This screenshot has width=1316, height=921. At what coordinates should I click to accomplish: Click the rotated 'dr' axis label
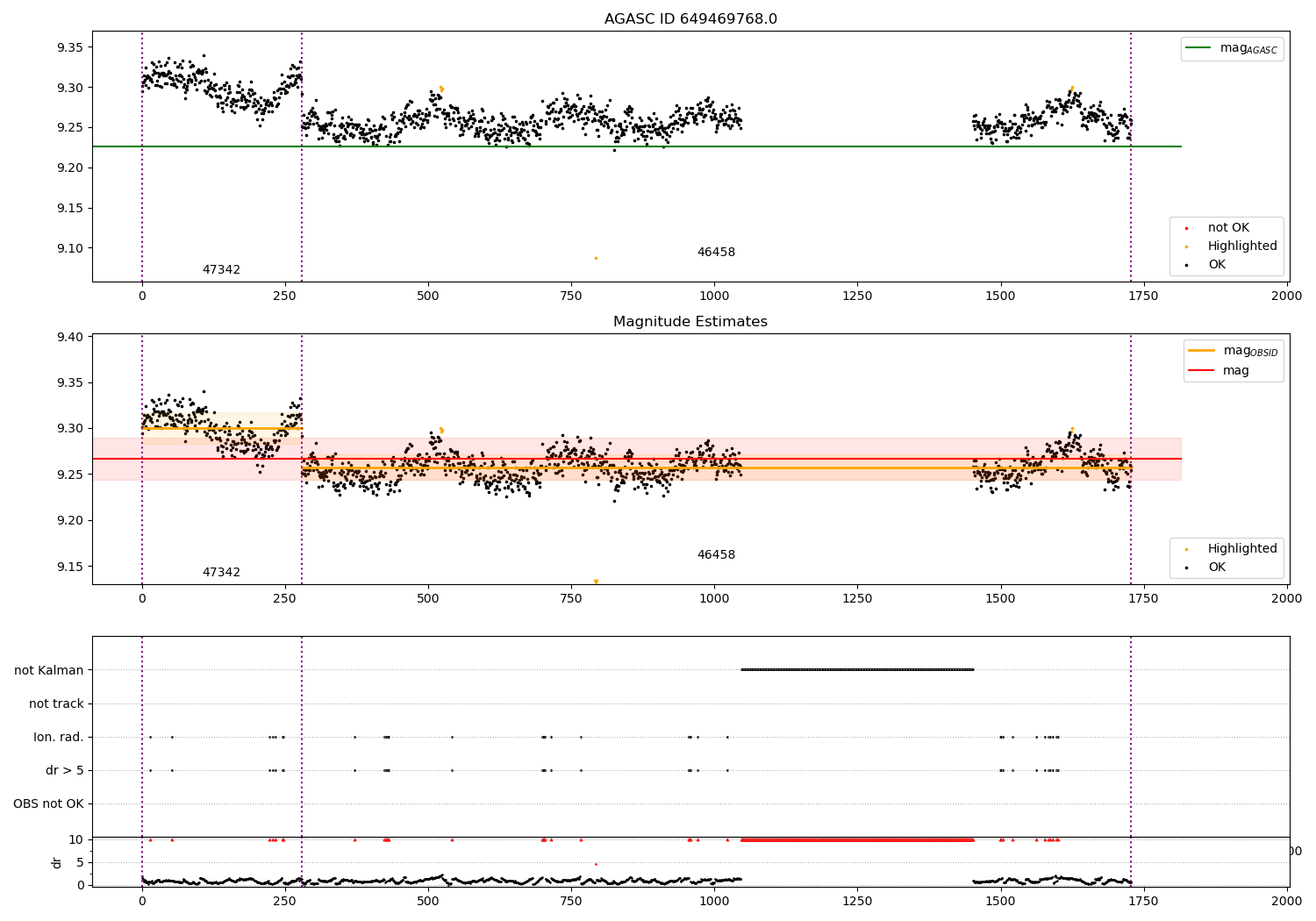point(57,862)
